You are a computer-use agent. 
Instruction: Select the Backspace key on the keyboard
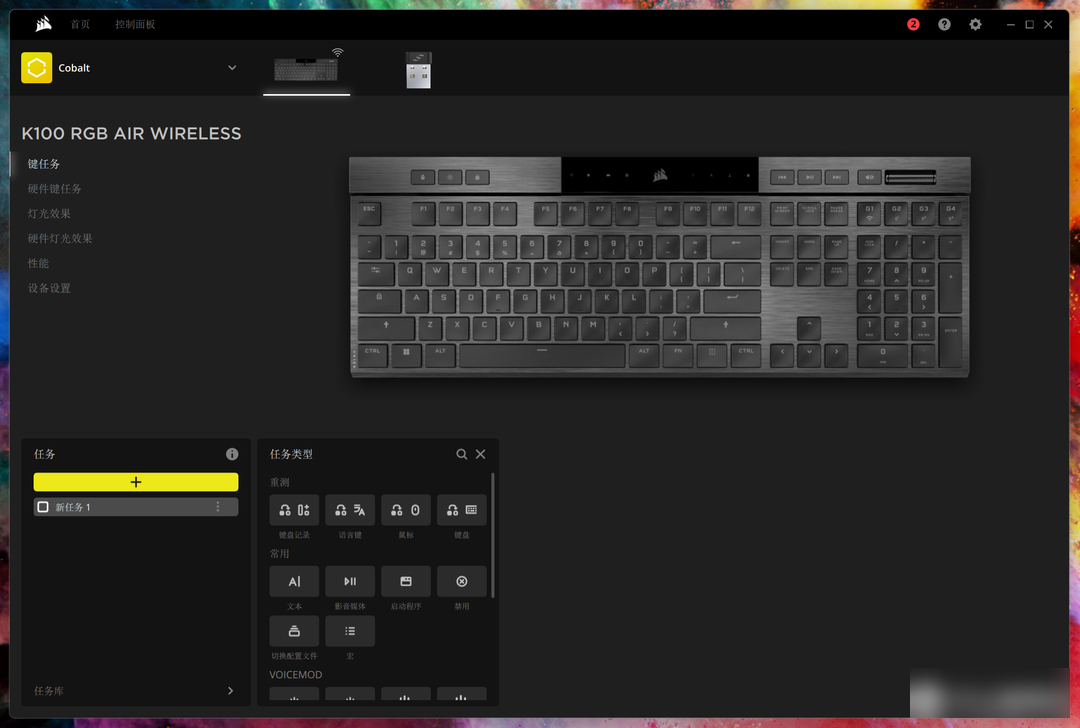736,246
